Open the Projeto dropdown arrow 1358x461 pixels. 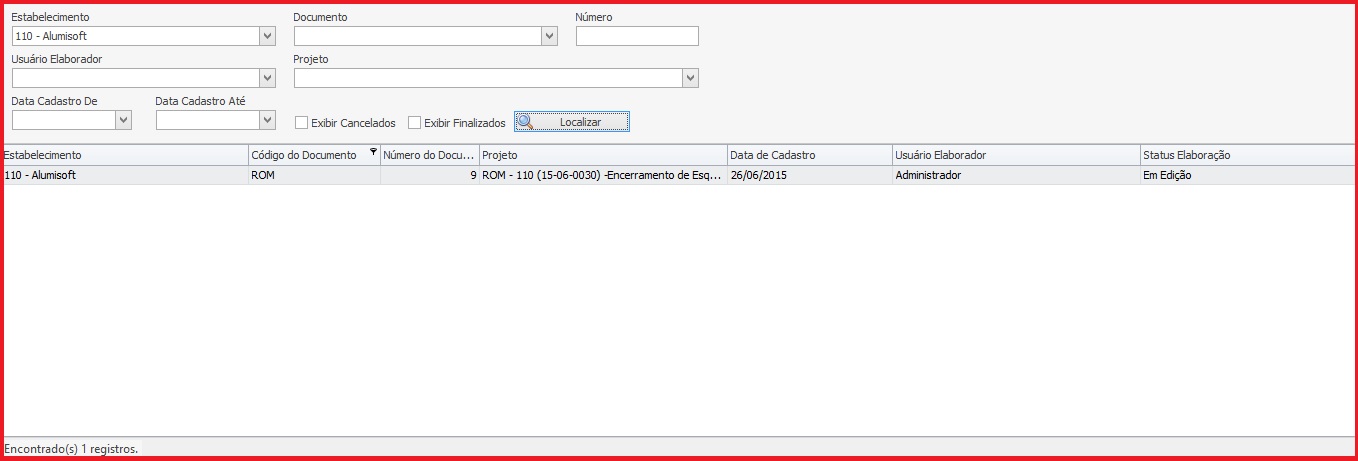coord(690,78)
